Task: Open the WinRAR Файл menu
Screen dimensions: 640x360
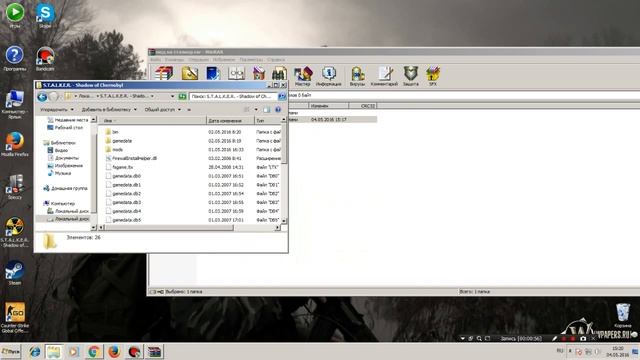Action: pyautogui.click(x=156, y=60)
